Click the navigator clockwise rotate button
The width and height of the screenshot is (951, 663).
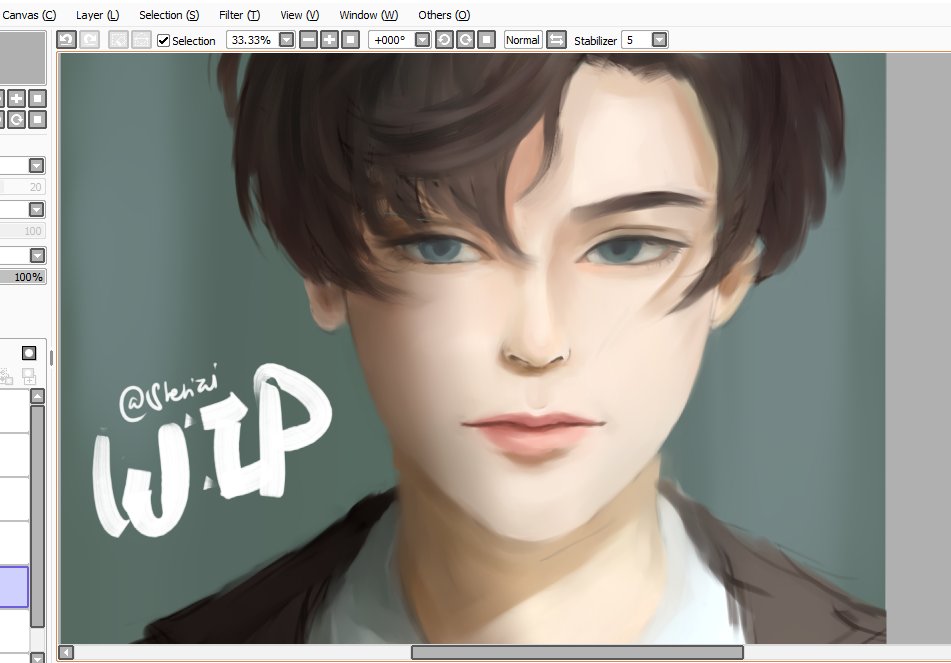tap(16, 119)
